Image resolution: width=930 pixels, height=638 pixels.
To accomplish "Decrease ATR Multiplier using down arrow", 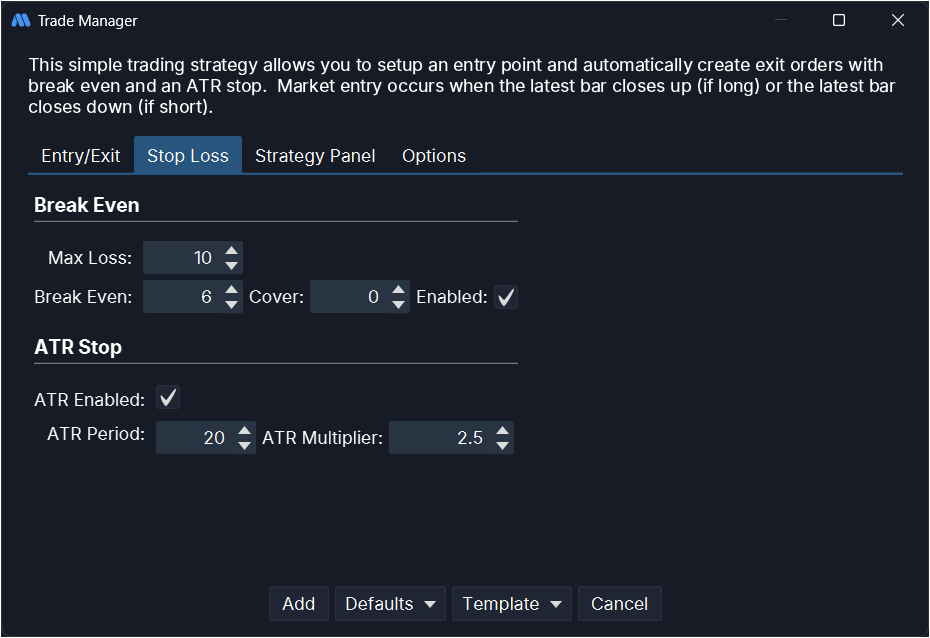I will 502,446.
